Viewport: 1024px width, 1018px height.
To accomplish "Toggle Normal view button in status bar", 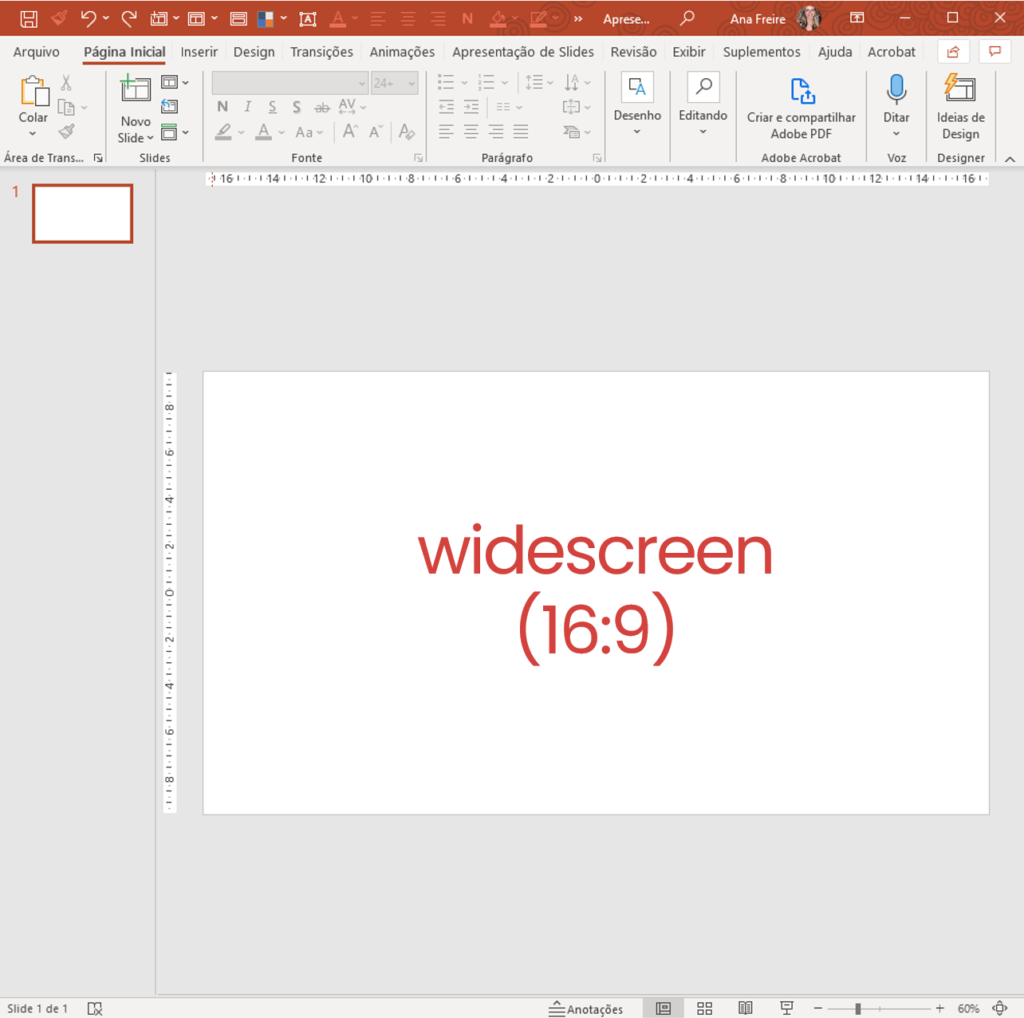I will (x=662, y=1008).
